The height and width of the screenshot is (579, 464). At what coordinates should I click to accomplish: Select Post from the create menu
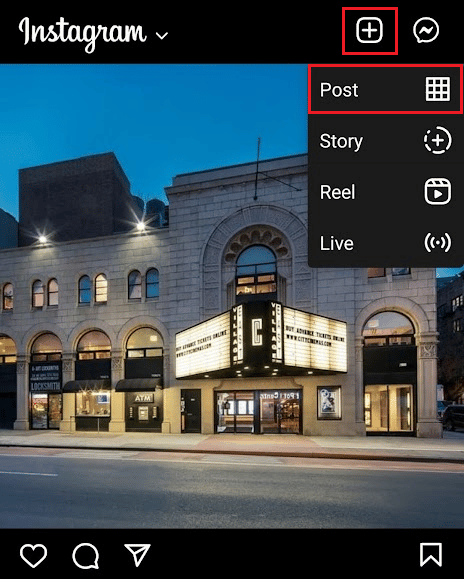click(386, 89)
